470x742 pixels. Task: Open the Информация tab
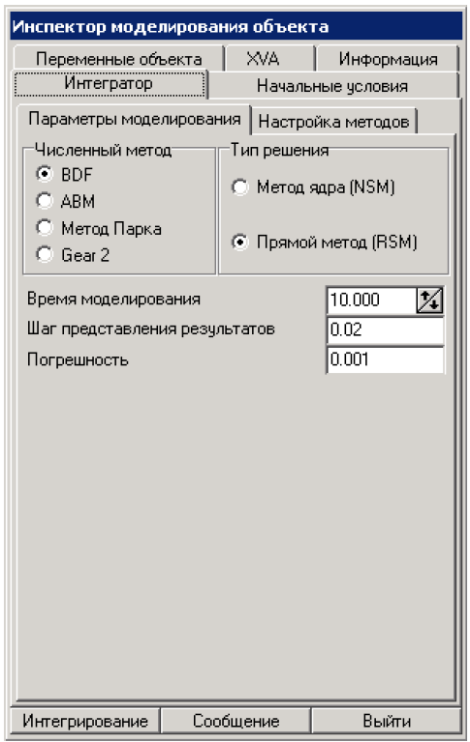[388, 59]
